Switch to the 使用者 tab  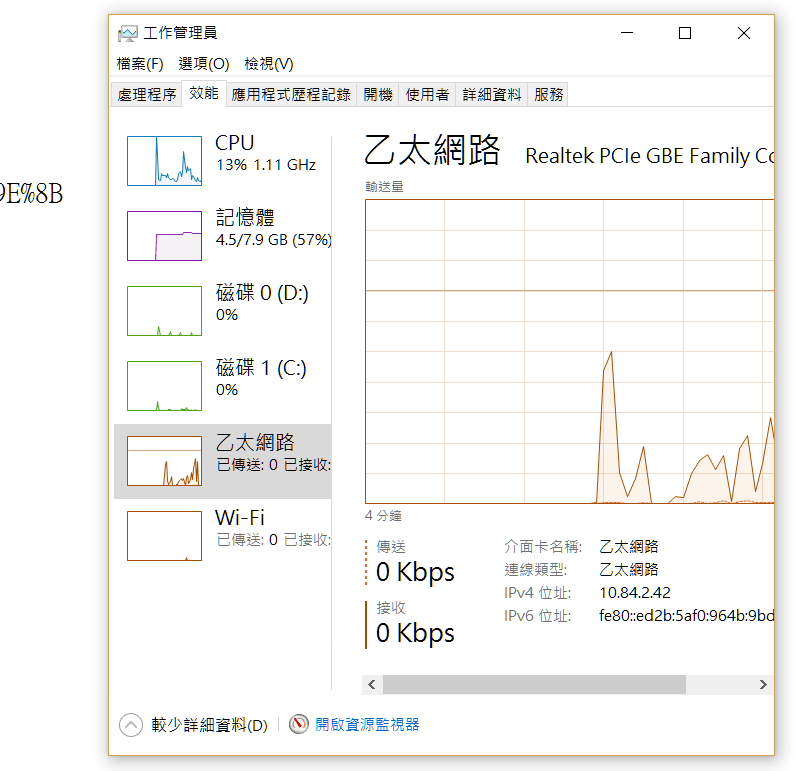tap(427, 95)
